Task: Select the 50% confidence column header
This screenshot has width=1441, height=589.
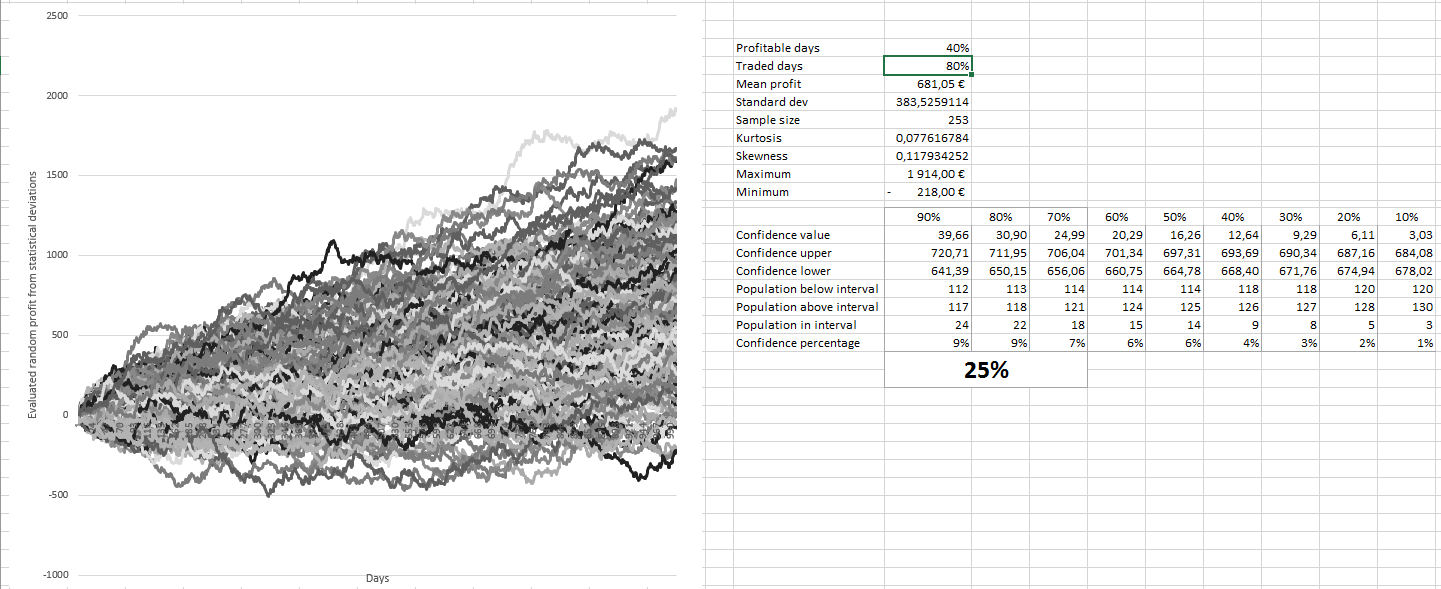Action: point(1175,216)
